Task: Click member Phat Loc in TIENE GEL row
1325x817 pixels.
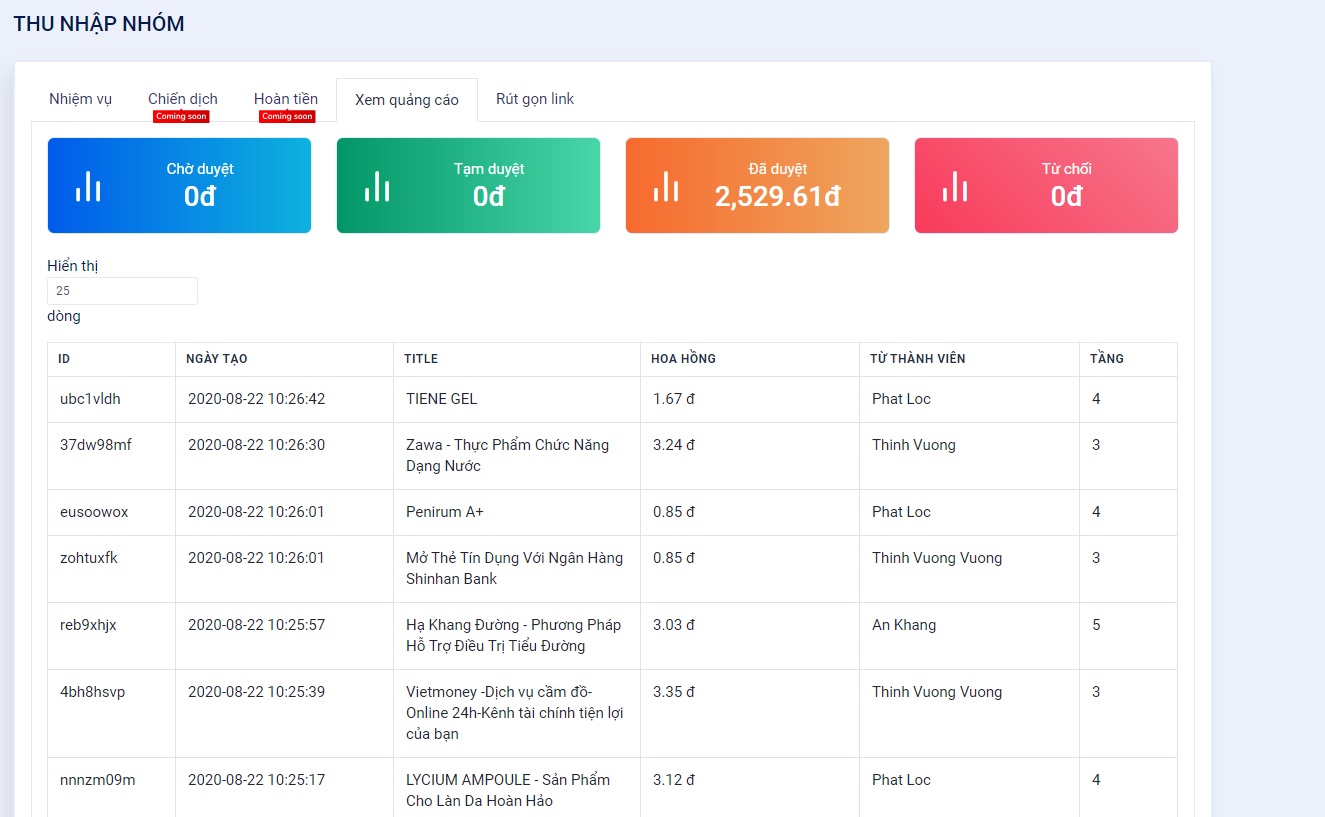Action: coord(901,399)
